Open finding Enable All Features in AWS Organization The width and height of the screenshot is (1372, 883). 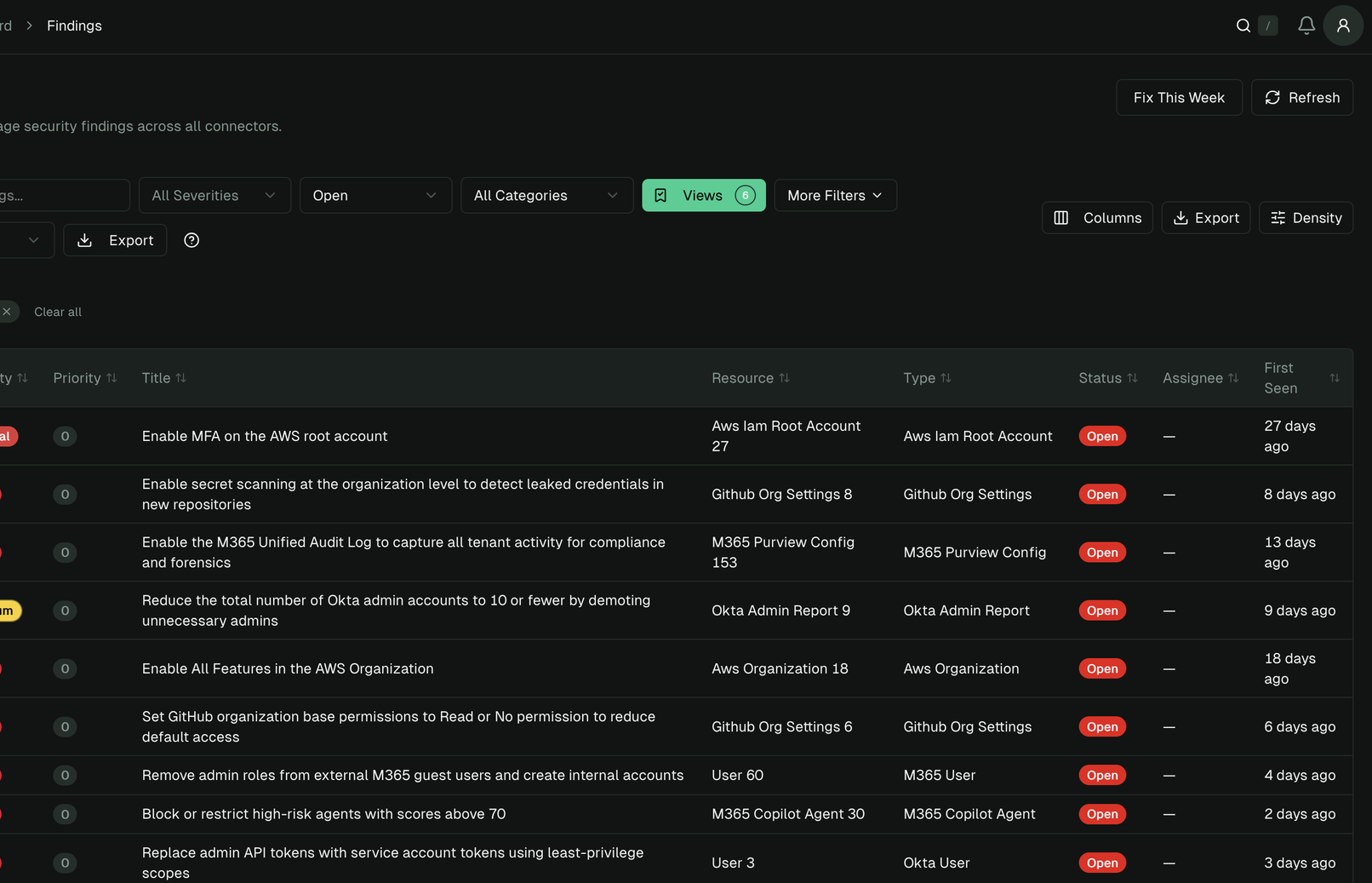pyautogui.click(x=288, y=668)
